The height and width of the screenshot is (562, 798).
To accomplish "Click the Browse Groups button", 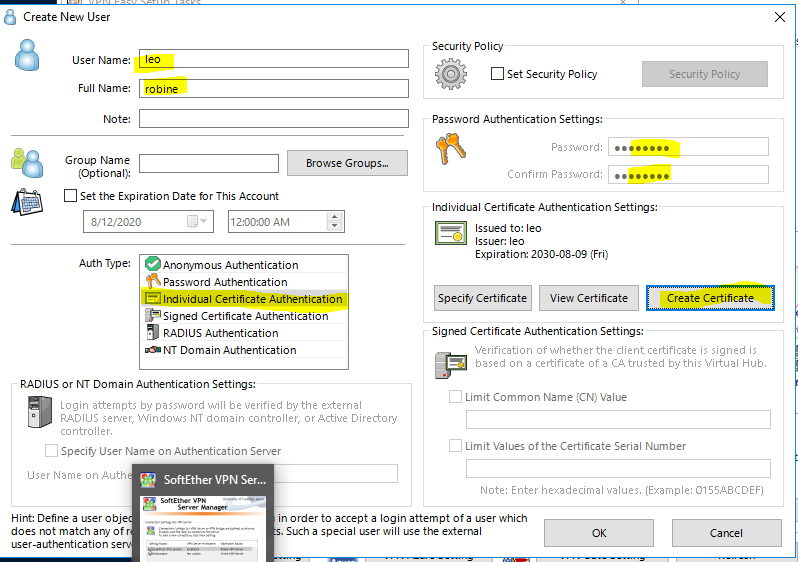I will pyautogui.click(x=347, y=163).
